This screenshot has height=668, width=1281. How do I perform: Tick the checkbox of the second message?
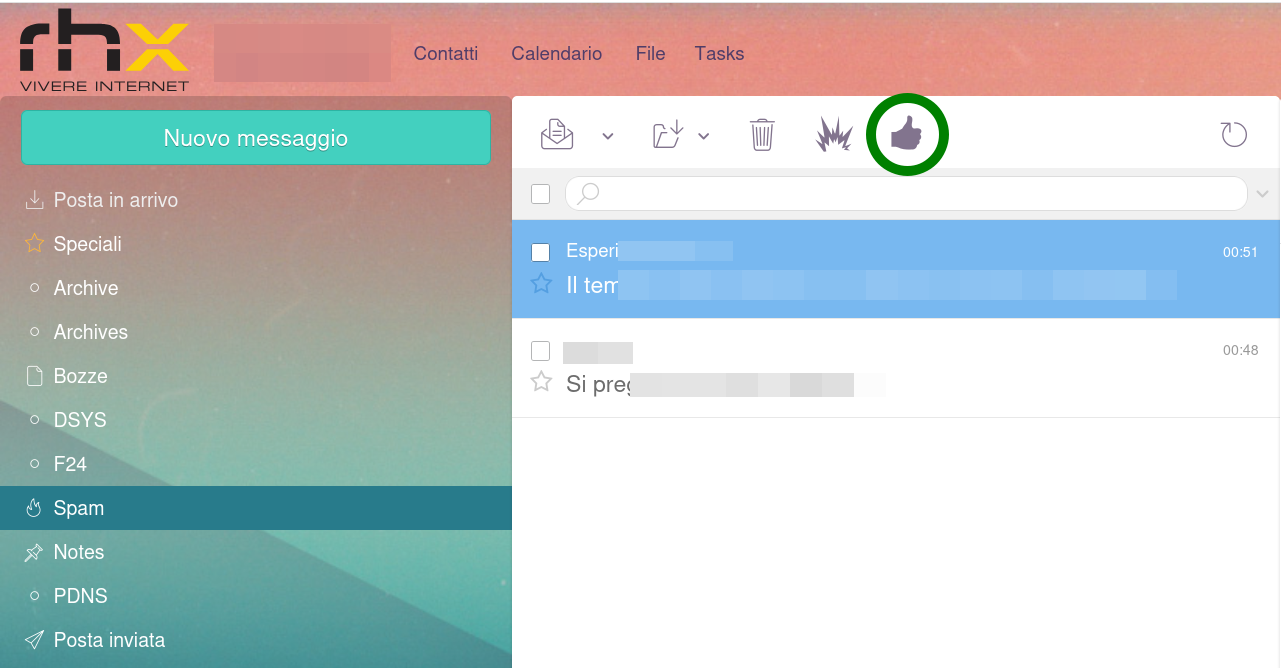540,351
